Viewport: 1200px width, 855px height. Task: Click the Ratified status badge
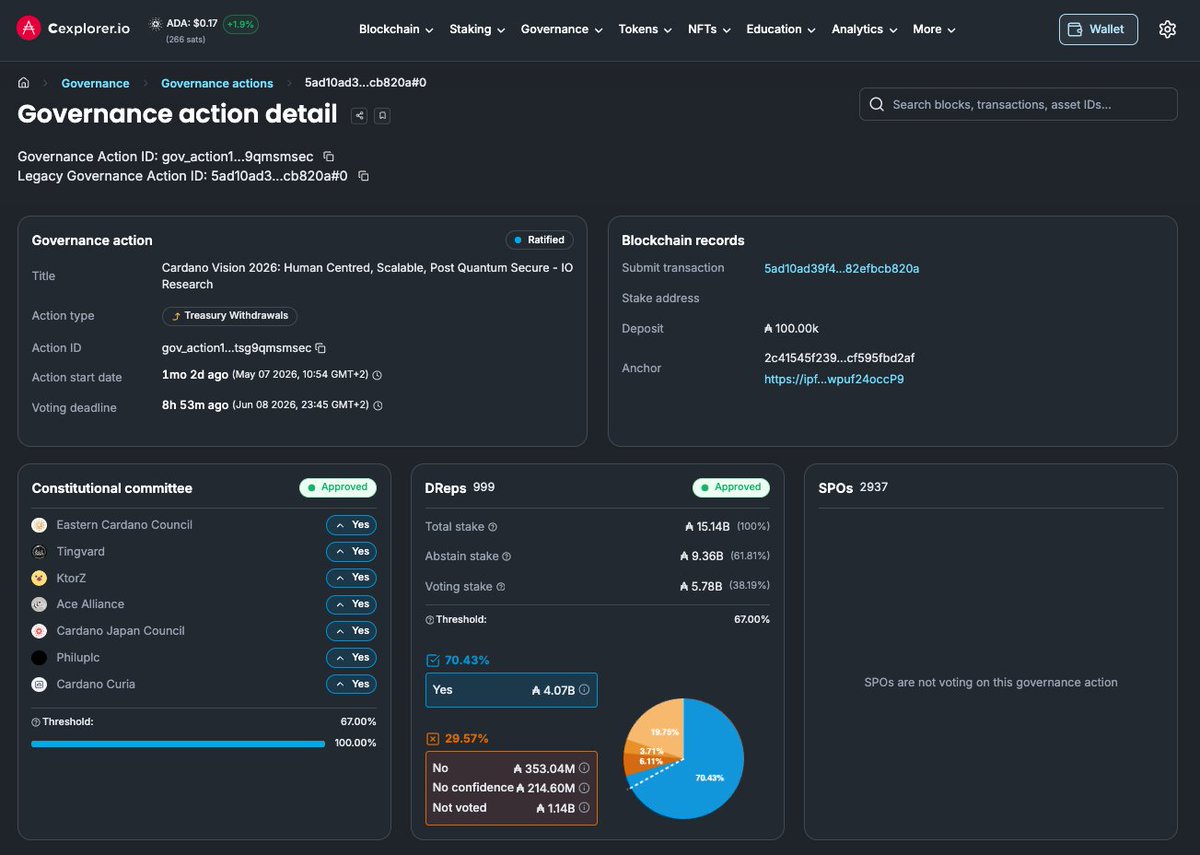click(x=539, y=240)
